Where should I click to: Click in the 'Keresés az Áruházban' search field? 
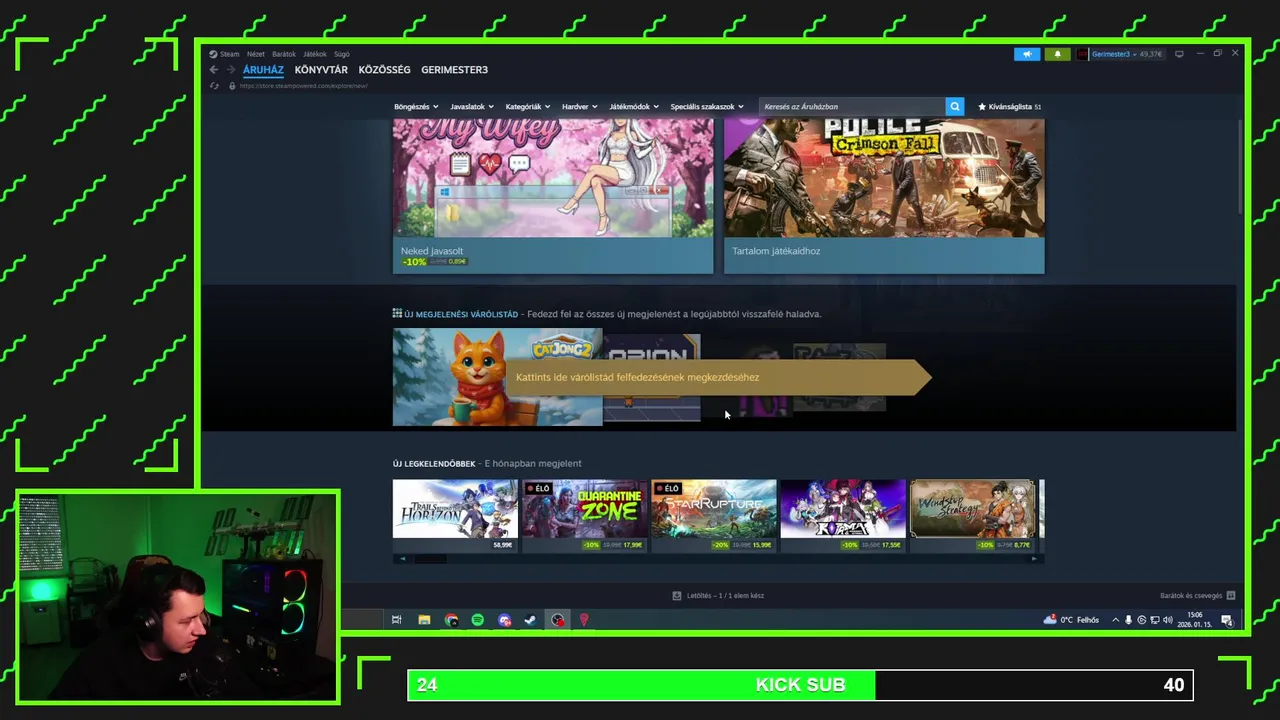(x=852, y=106)
